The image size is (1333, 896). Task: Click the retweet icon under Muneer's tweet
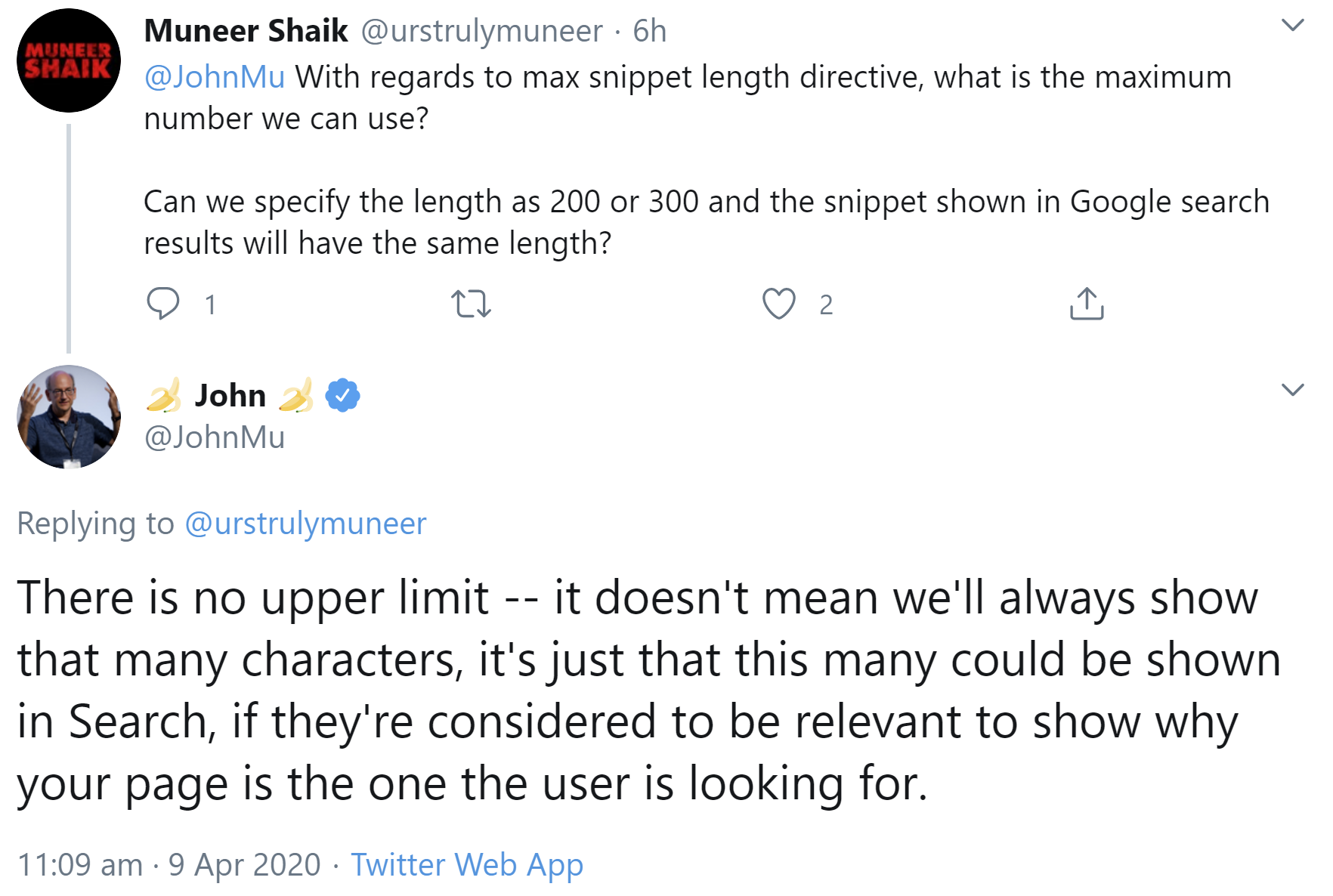(471, 304)
